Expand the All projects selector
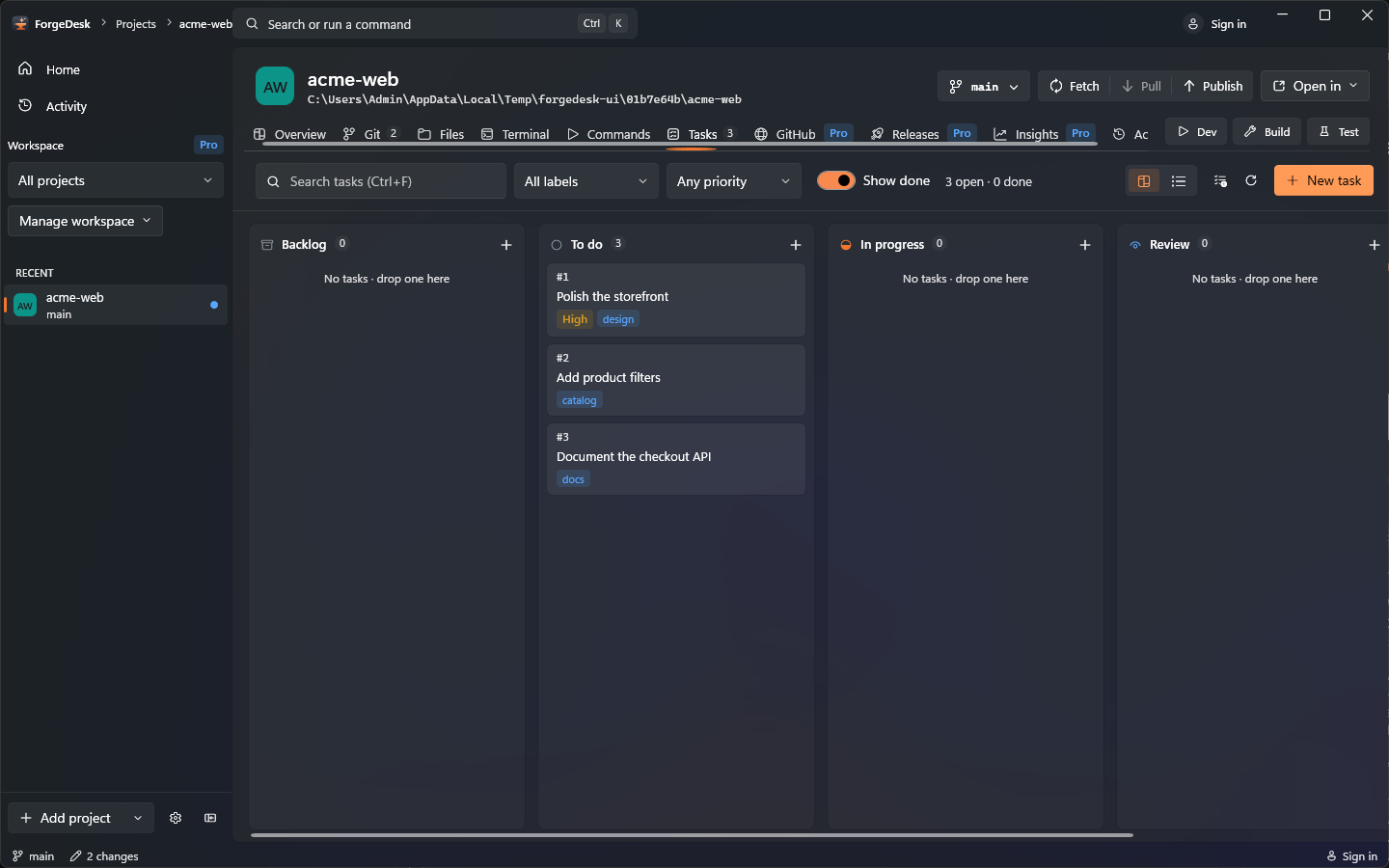 (116, 180)
